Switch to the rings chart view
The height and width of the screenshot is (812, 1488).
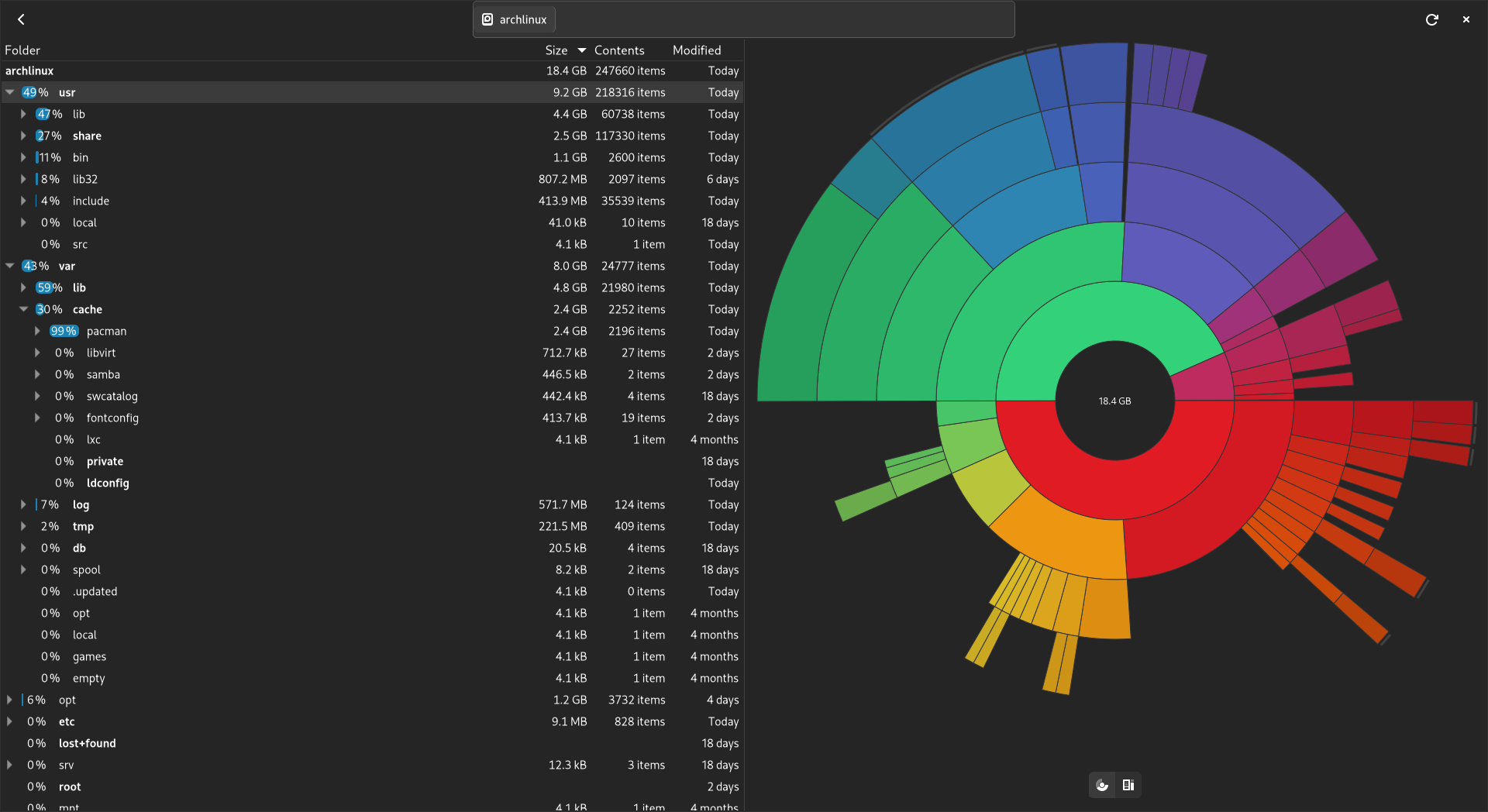[x=1102, y=786]
